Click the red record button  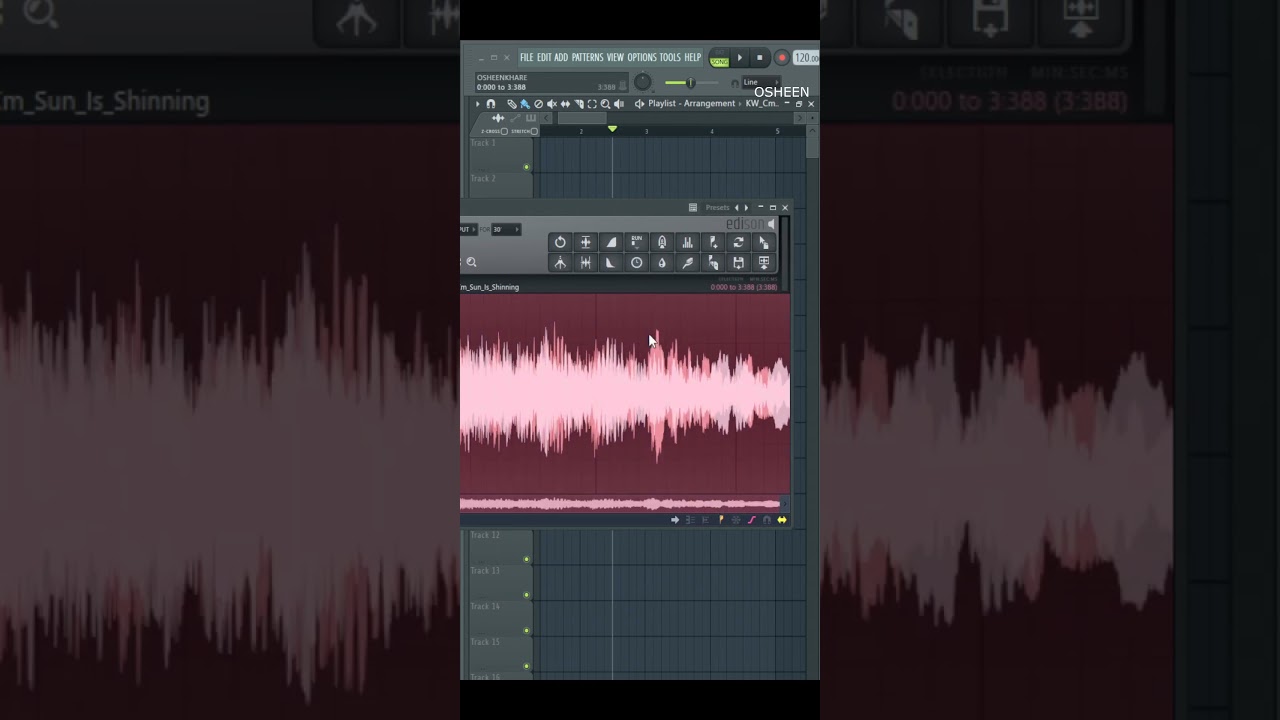(782, 58)
